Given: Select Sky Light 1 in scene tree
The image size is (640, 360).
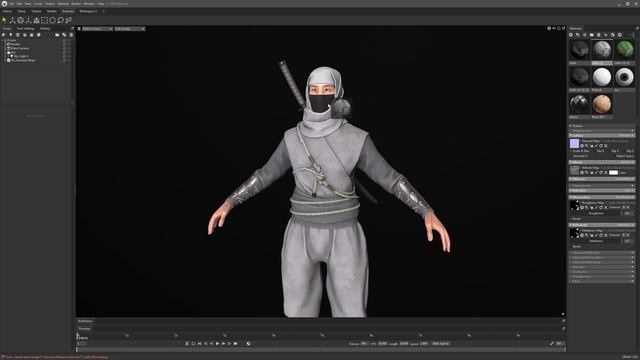Looking at the screenshot, I should [21, 56].
